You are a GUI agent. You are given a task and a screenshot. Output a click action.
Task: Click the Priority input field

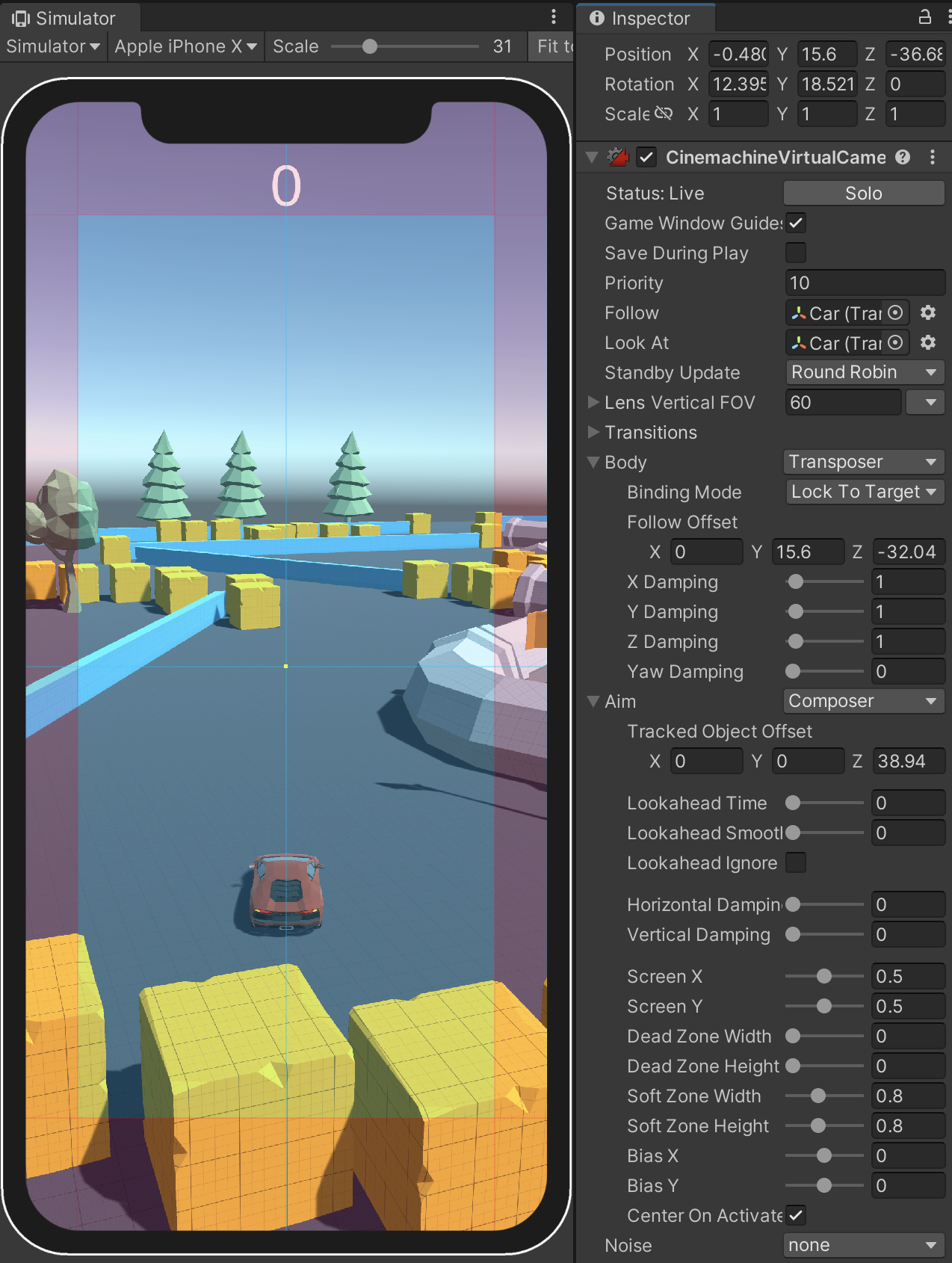(x=865, y=282)
